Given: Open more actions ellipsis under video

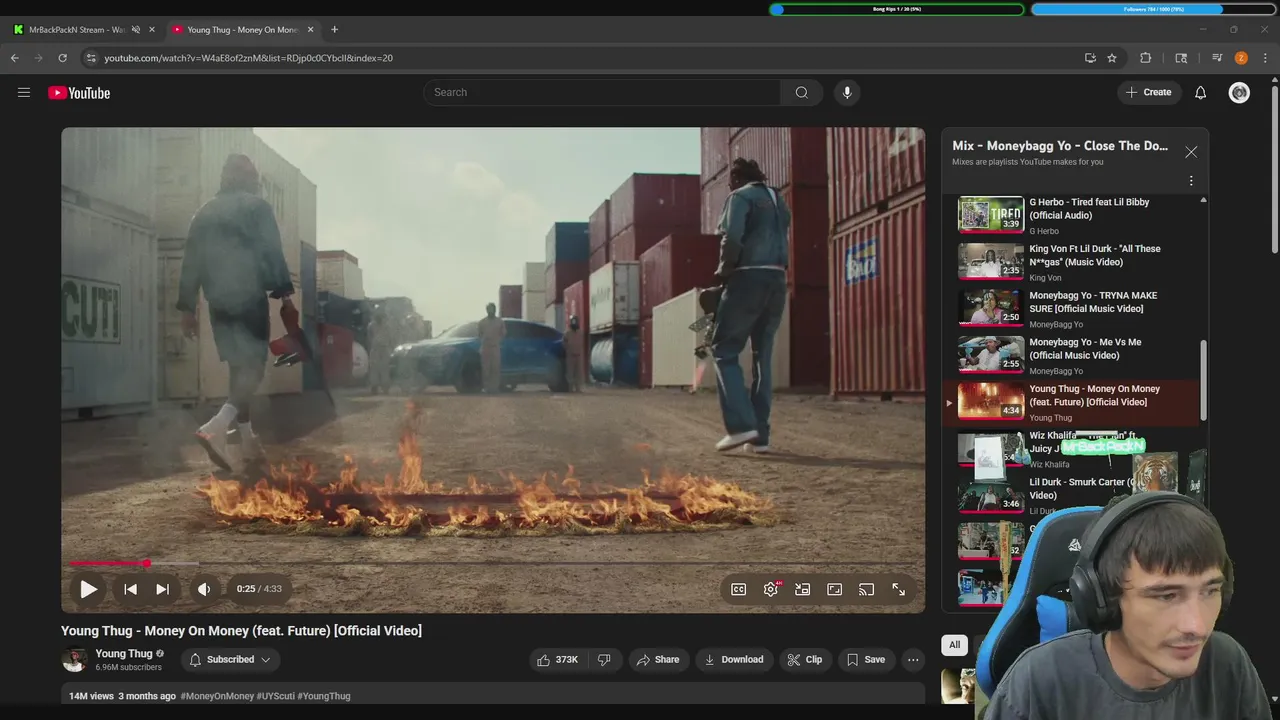Looking at the screenshot, I should [x=912, y=659].
